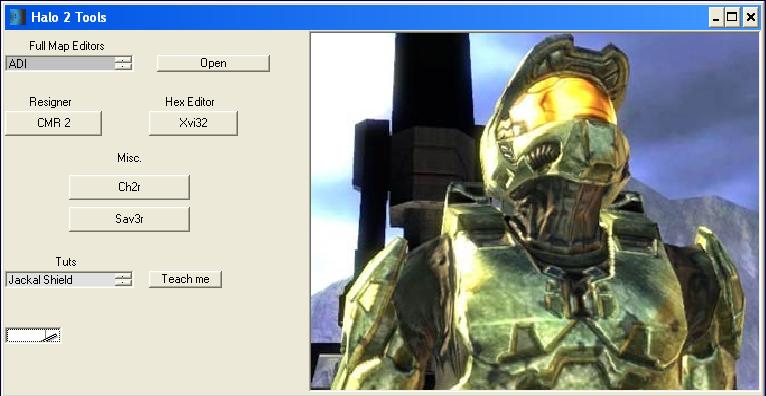This screenshot has width=766, height=396.
Task: Click the Halo 2 Tools title bar text
Action: (69, 18)
